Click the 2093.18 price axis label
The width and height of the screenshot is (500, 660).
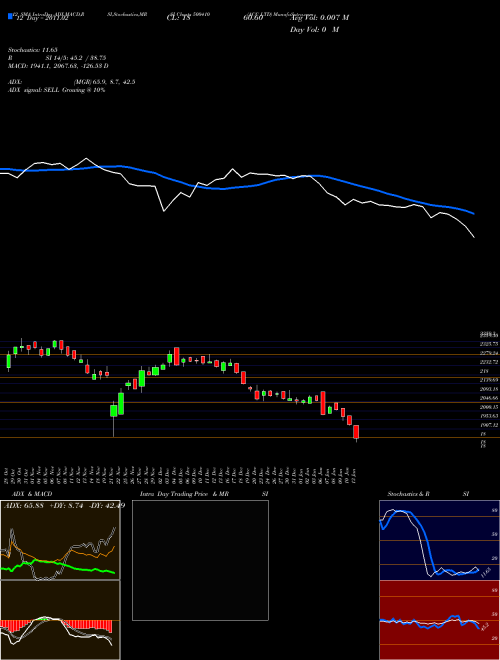(489, 389)
